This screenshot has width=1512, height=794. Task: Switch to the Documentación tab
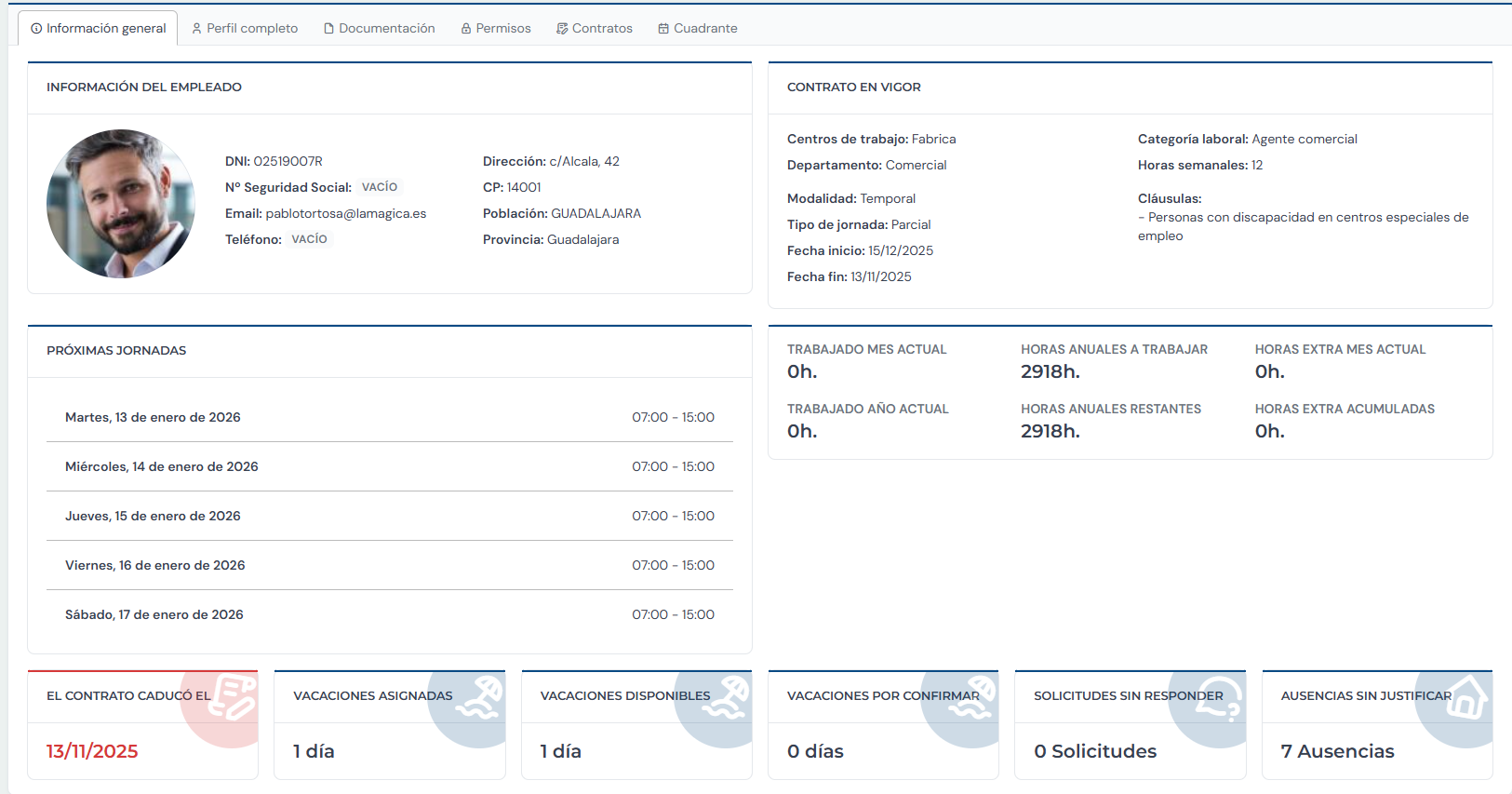point(379,29)
